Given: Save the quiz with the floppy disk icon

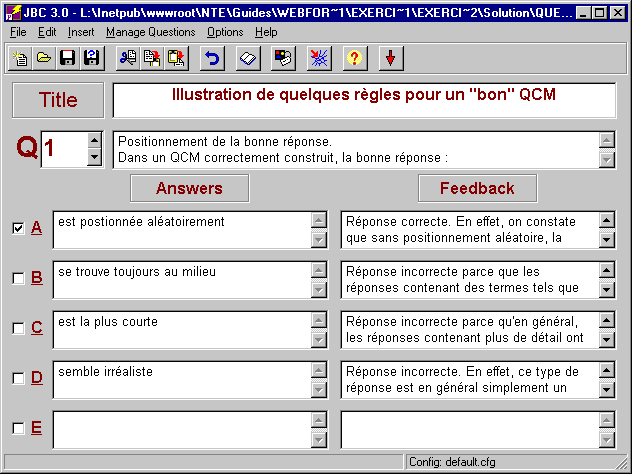Looking at the screenshot, I should click(x=67, y=58).
